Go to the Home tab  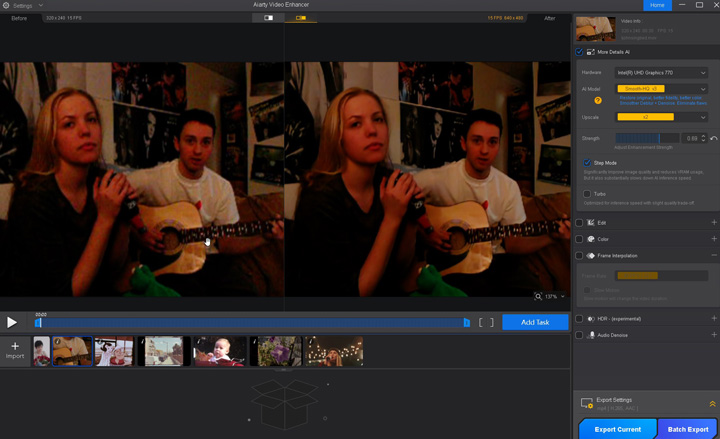pos(657,5)
